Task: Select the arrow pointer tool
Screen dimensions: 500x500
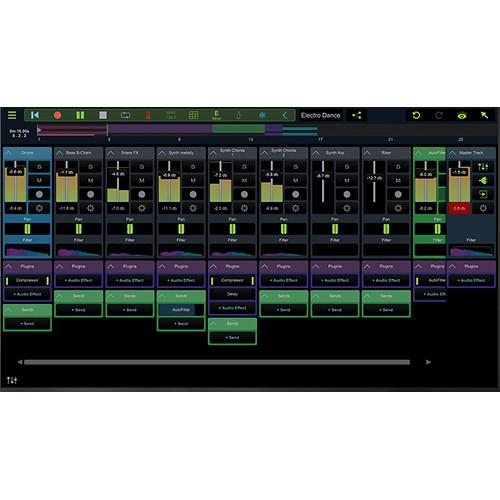Action: [x=484, y=115]
